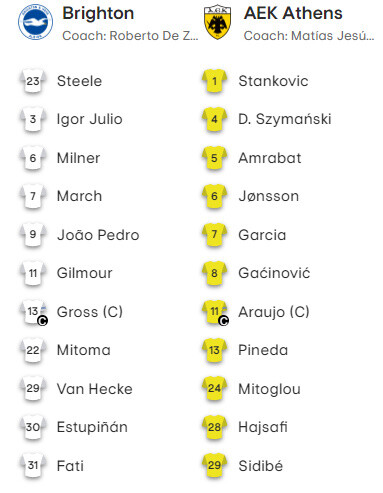The width and height of the screenshot is (383, 493).
Task: Select player Estupiñán from Brighton lineup
Action: (x=92, y=427)
